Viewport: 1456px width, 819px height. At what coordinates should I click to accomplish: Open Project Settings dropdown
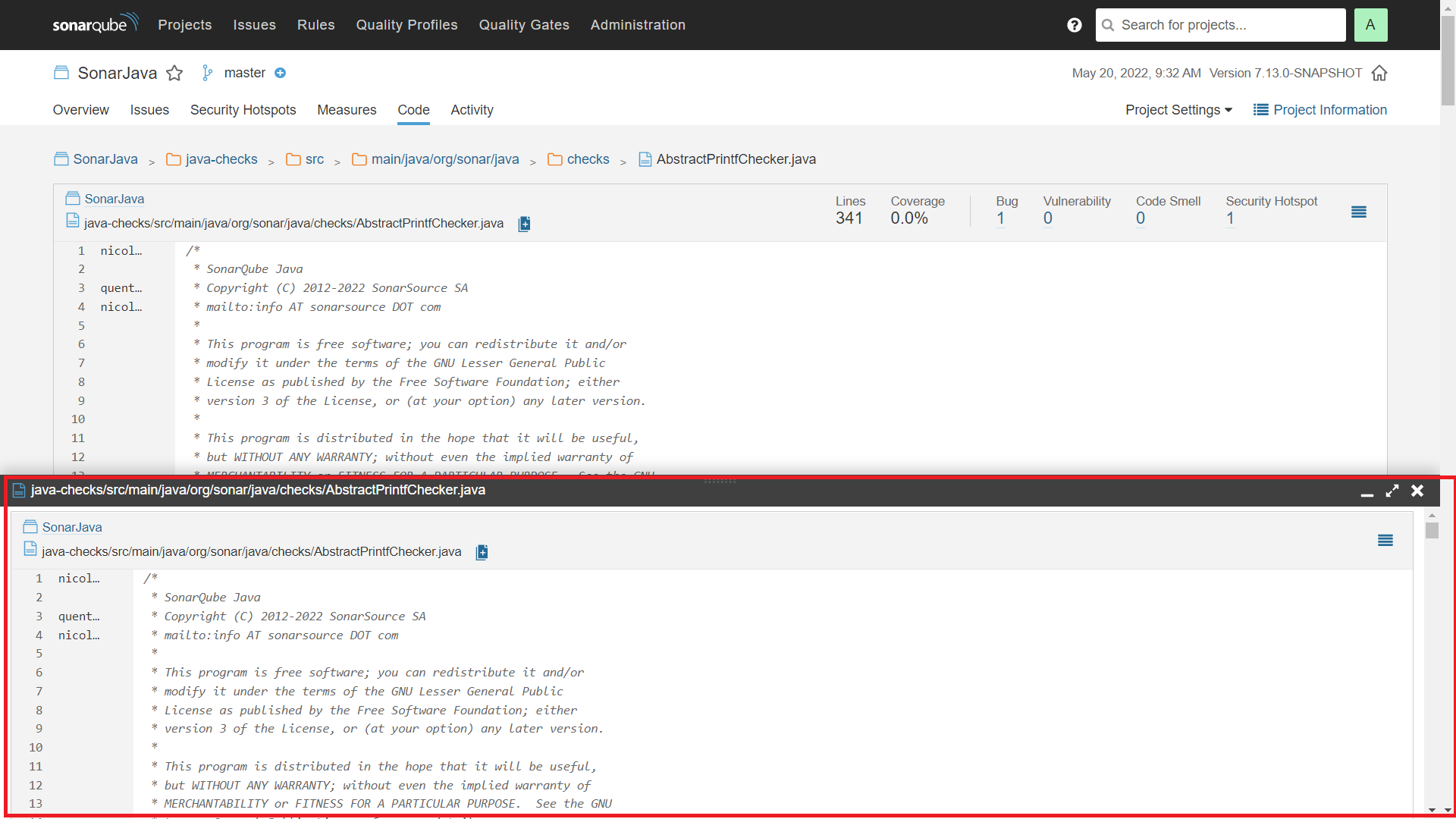1178,110
